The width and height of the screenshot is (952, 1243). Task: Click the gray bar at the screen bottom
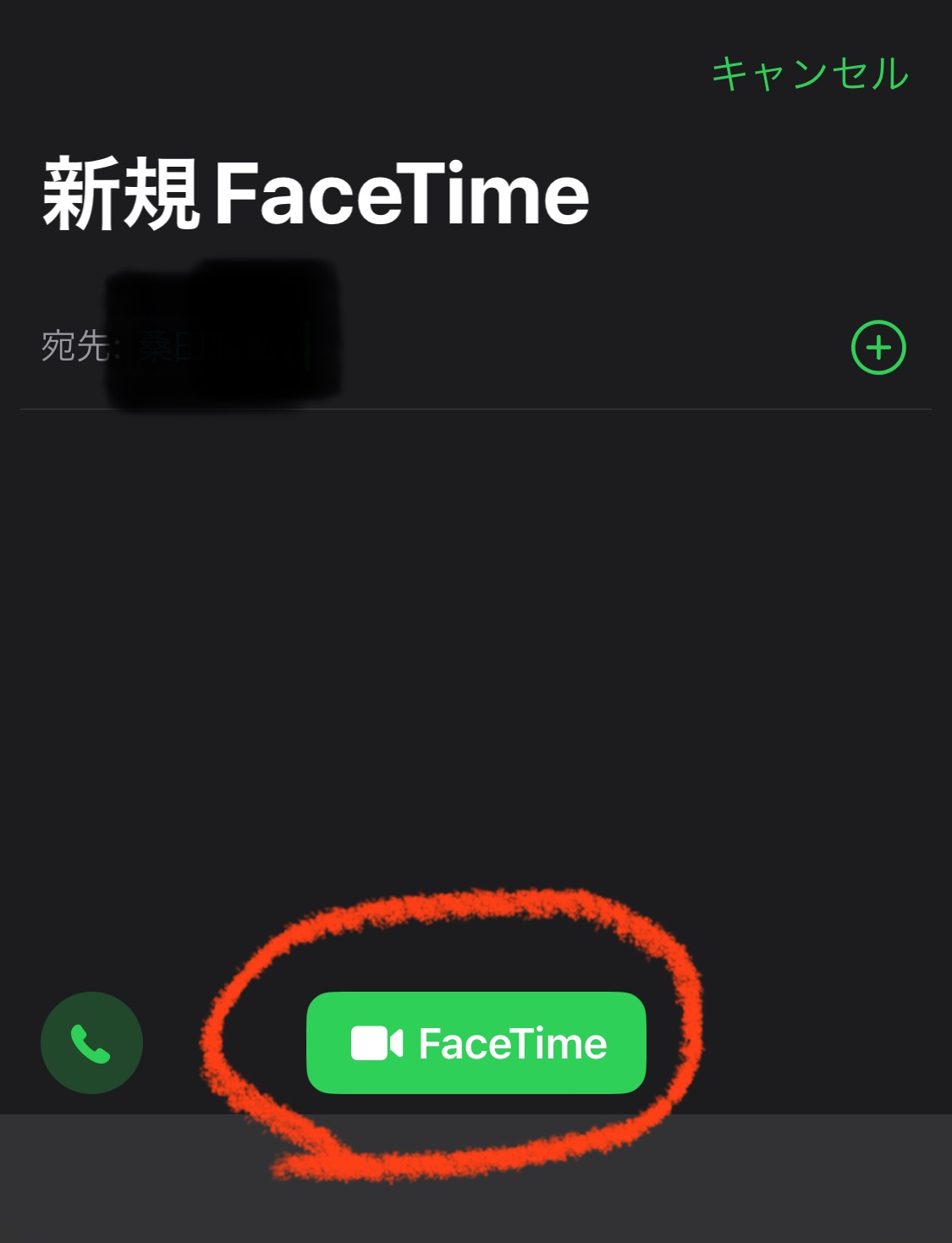click(x=476, y=1179)
